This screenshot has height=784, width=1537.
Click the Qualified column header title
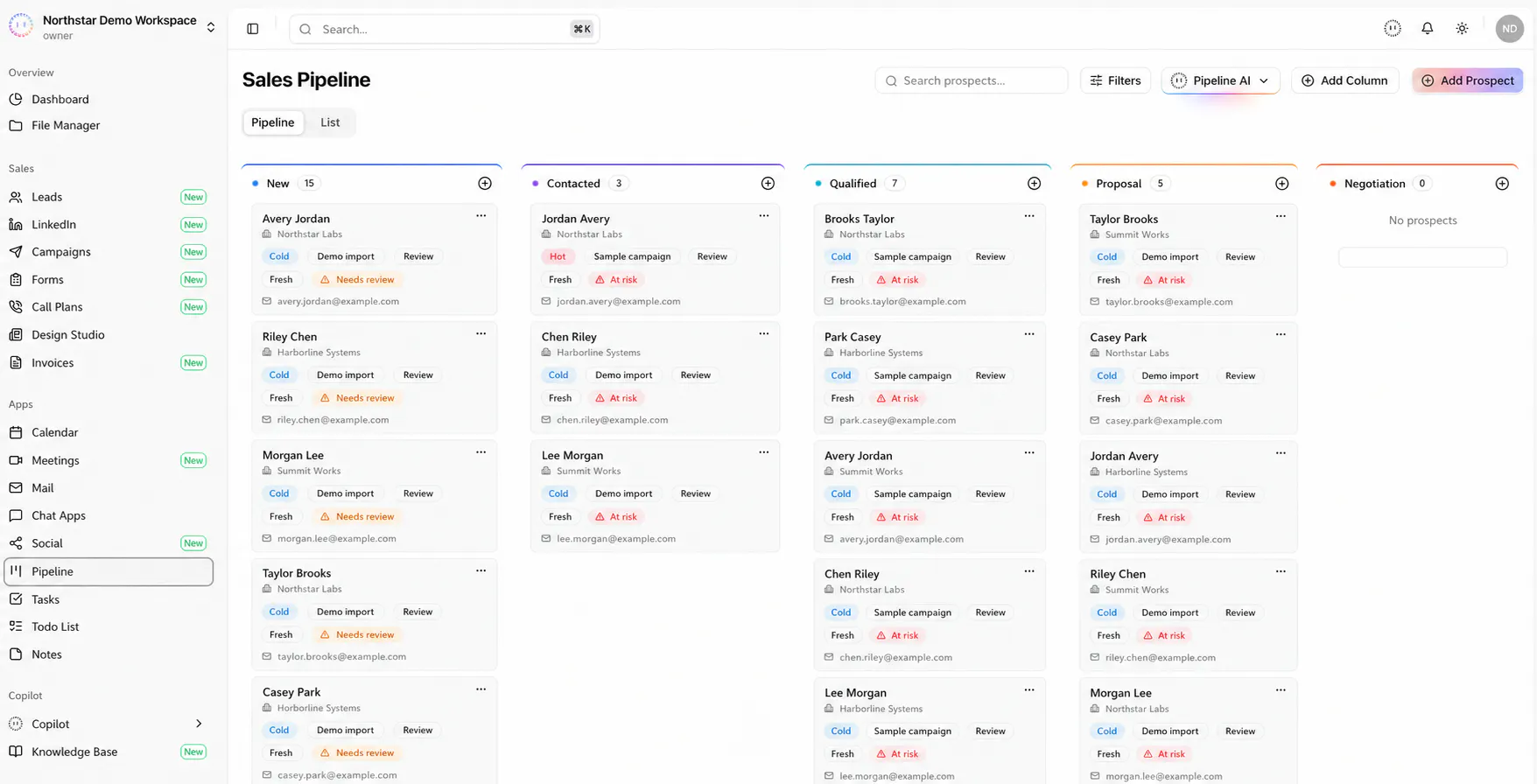(853, 184)
